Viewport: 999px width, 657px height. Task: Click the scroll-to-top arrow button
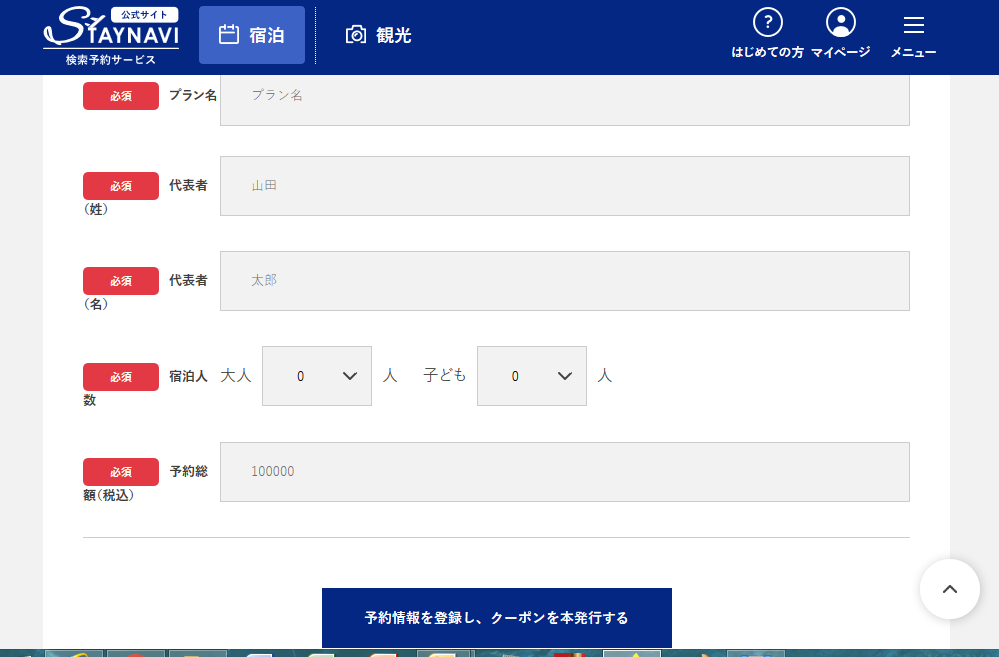click(949, 589)
